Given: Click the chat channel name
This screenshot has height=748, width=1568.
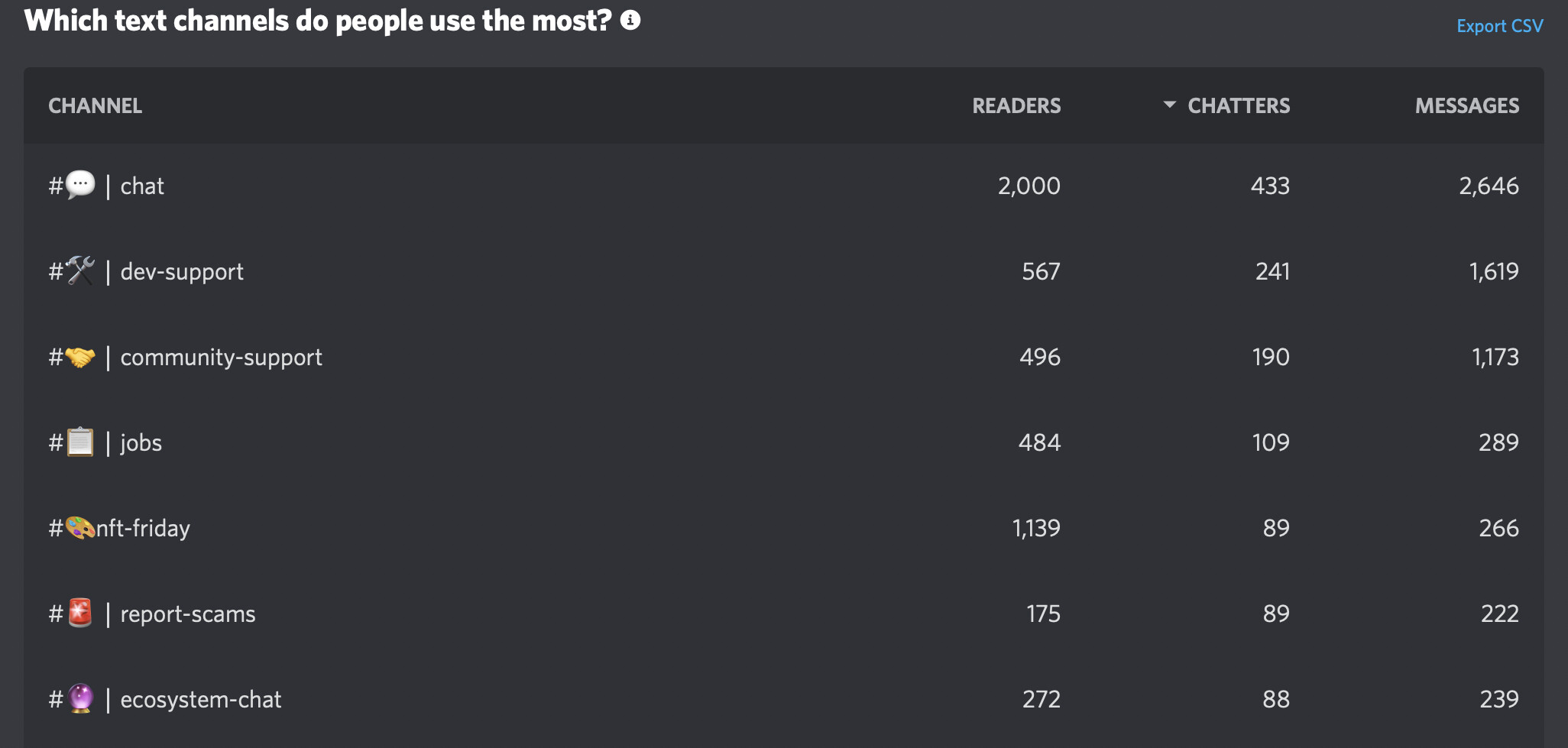Looking at the screenshot, I should [x=142, y=186].
